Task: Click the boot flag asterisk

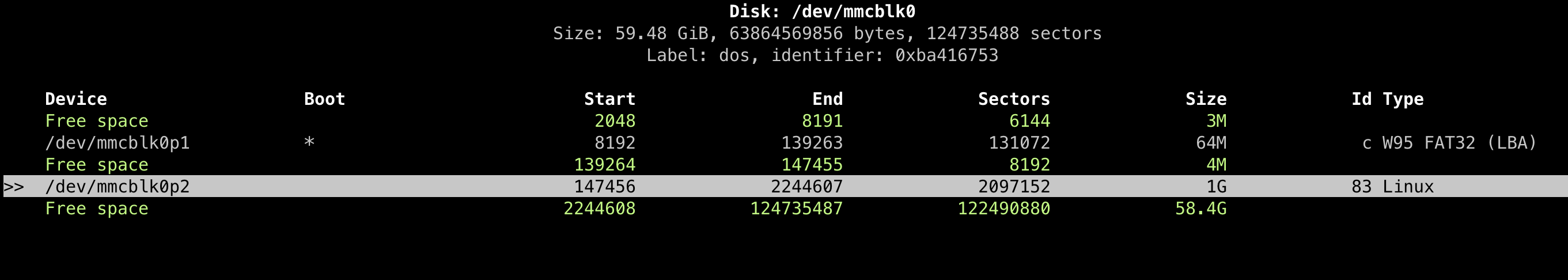Action: point(309,143)
